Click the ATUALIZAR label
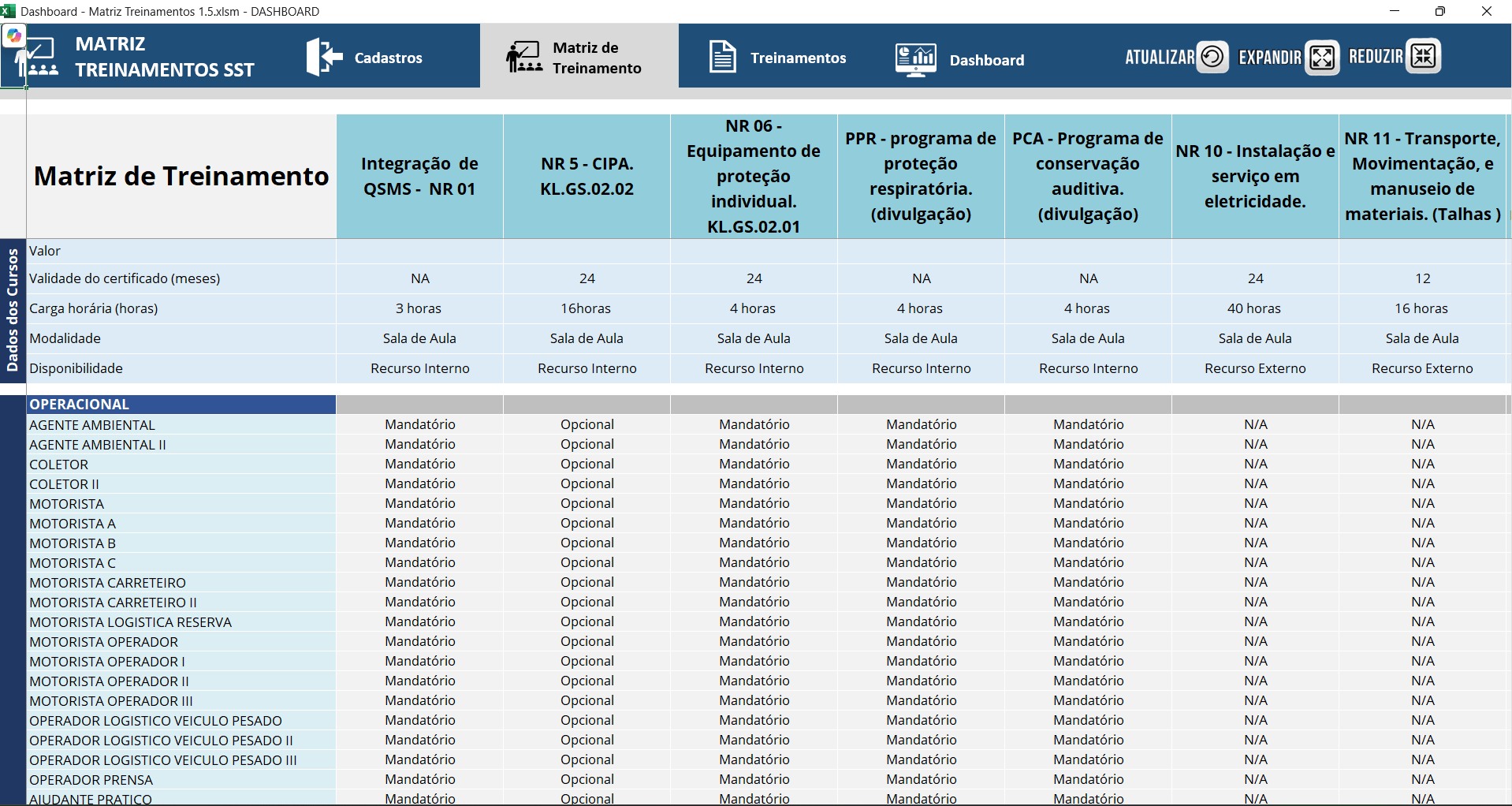Viewport: 1512px width, 806px height. (1160, 57)
